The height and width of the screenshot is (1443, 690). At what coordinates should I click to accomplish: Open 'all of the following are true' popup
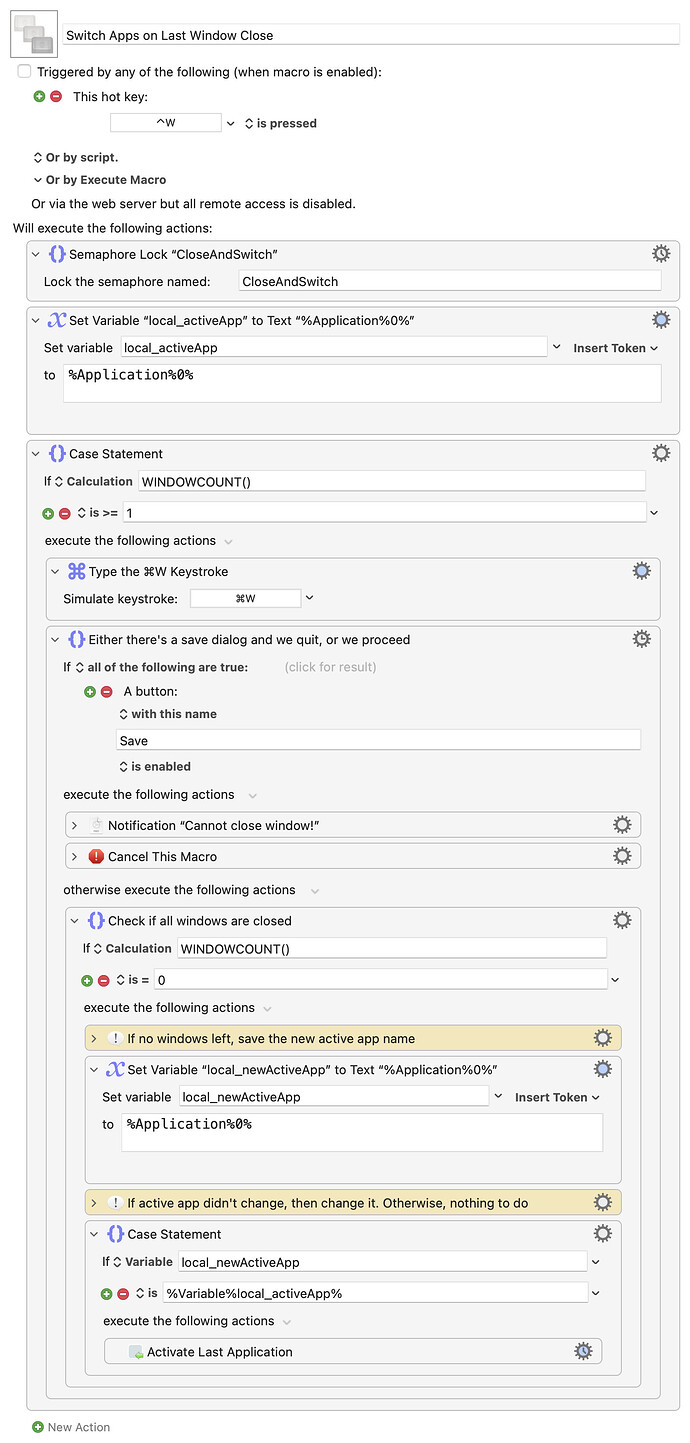point(161,667)
